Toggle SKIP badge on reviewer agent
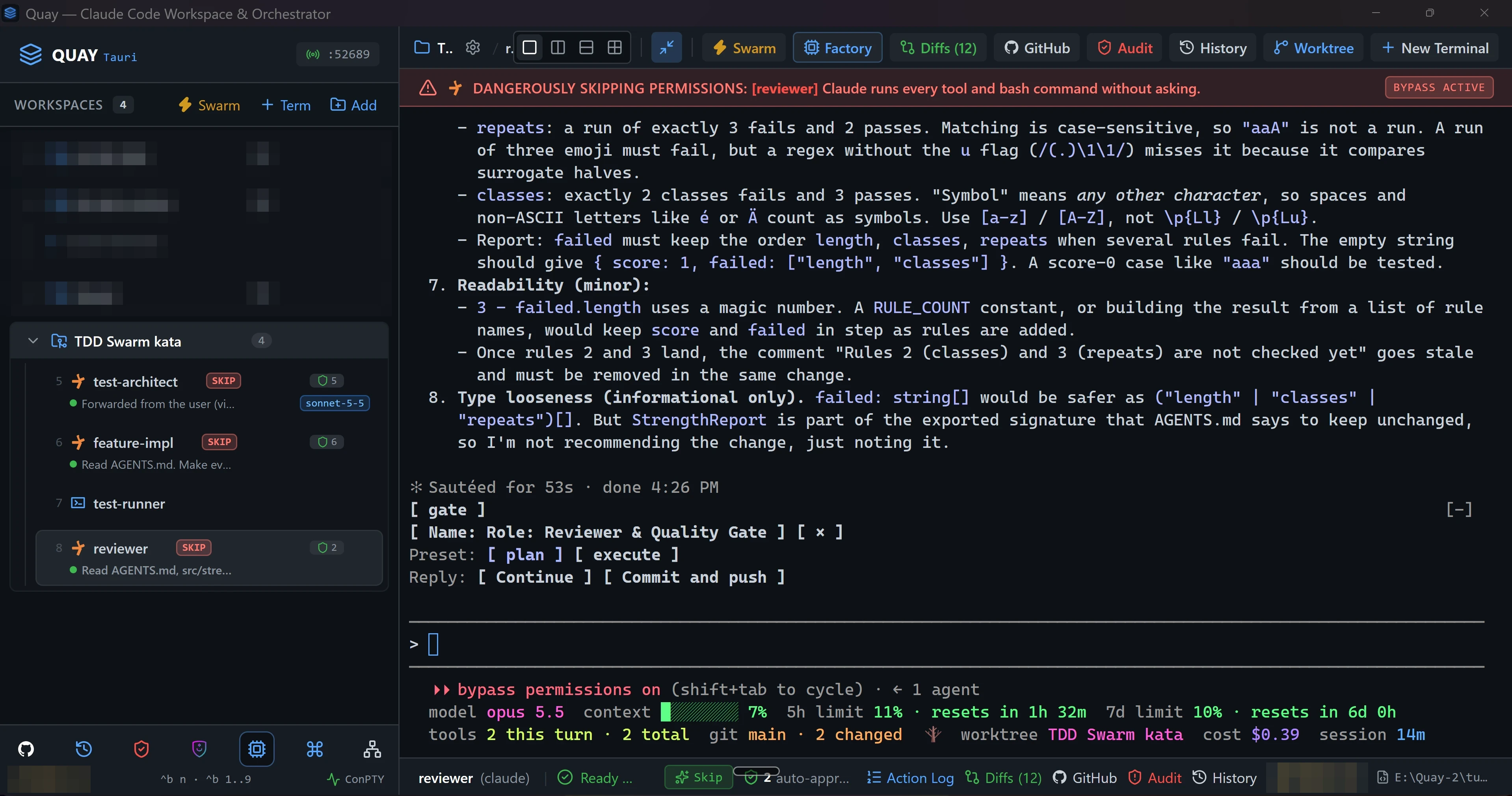The image size is (1512, 796). [194, 548]
